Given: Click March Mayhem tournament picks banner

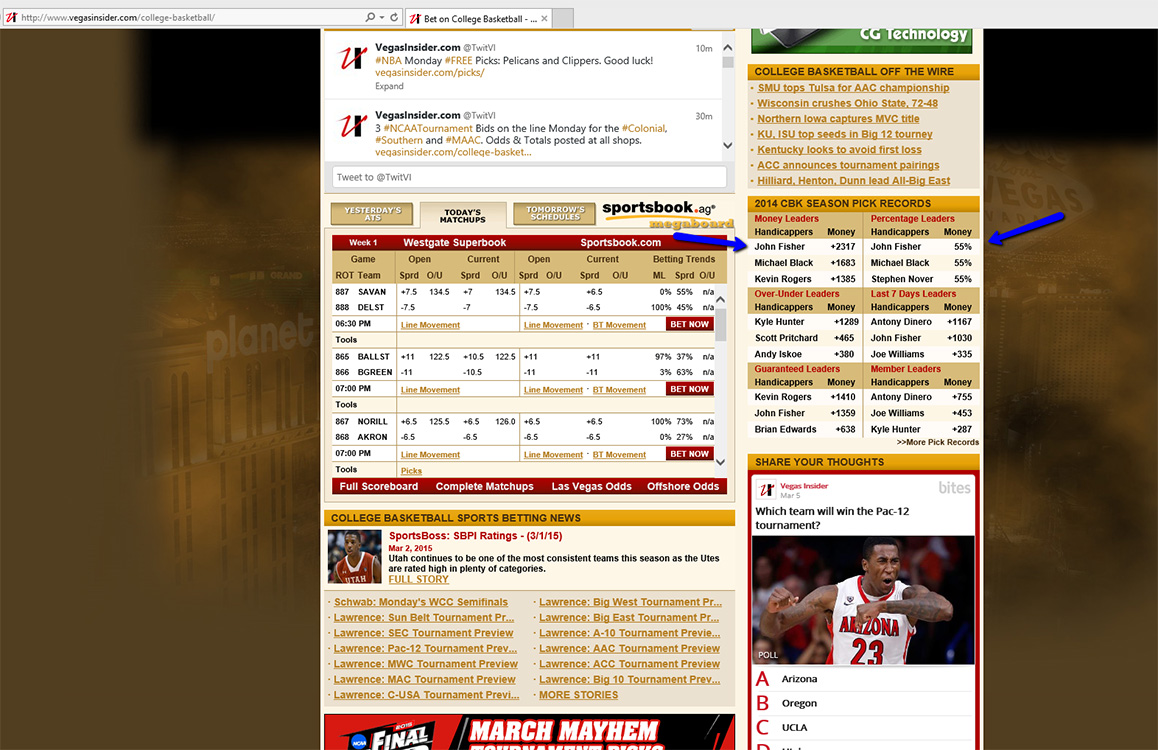Looking at the screenshot, I should pyautogui.click(x=529, y=732).
